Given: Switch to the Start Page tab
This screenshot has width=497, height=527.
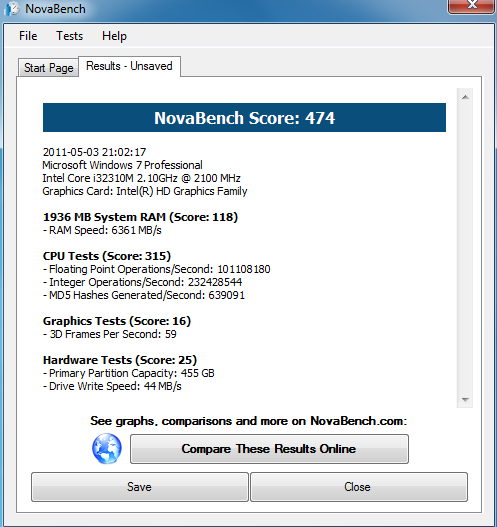Looking at the screenshot, I should tap(48, 68).
